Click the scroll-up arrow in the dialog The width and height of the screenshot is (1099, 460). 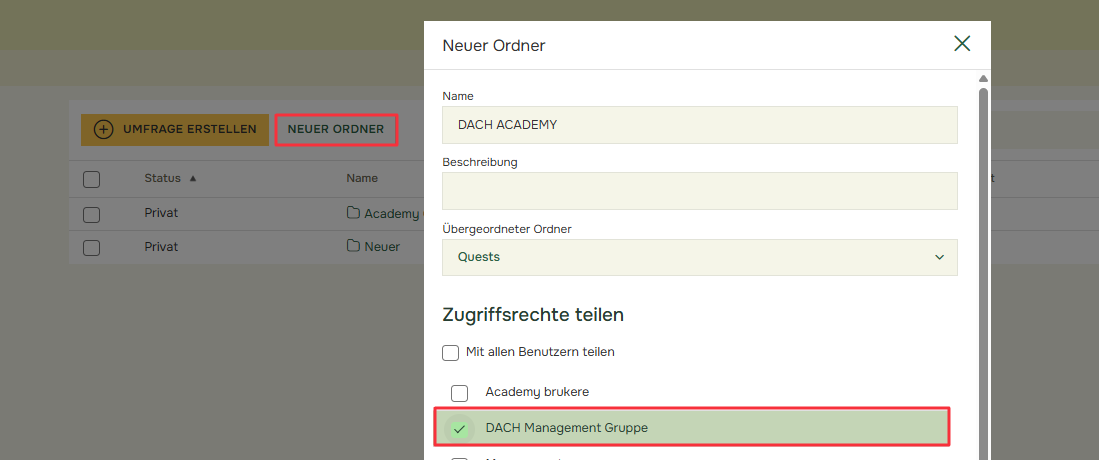(x=983, y=79)
